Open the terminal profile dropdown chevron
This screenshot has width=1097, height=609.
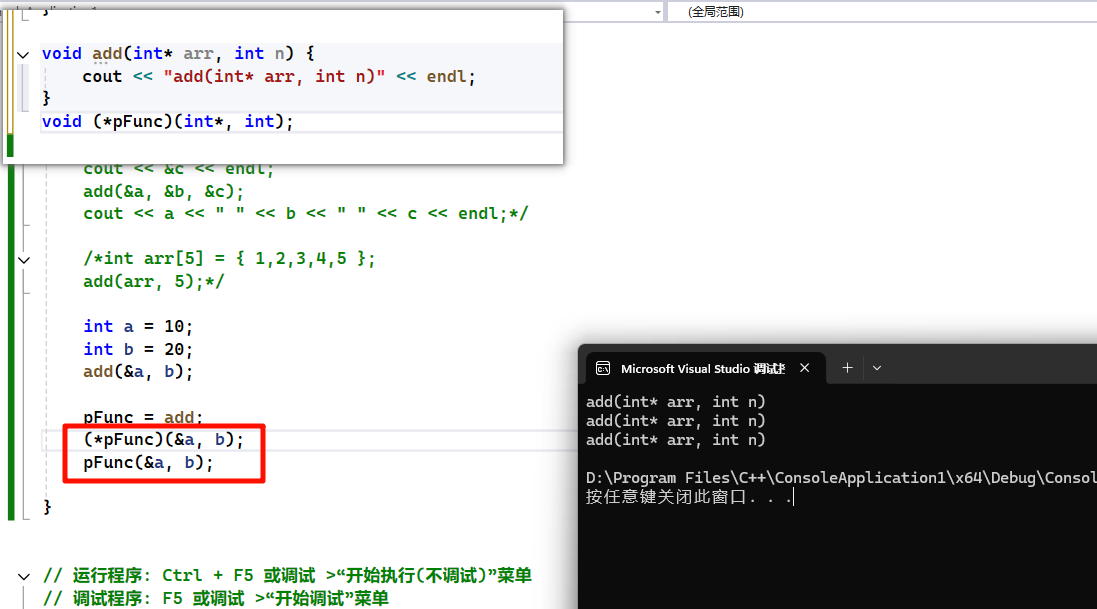[x=877, y=368]
